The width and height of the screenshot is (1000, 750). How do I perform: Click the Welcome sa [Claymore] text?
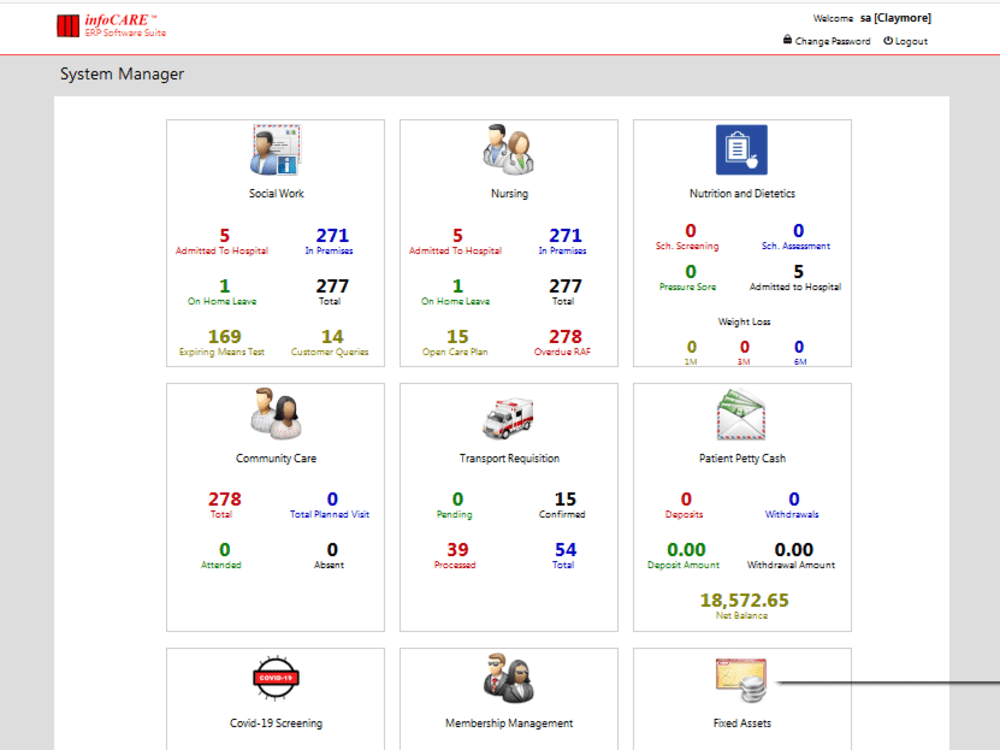[x=872, y=18]
